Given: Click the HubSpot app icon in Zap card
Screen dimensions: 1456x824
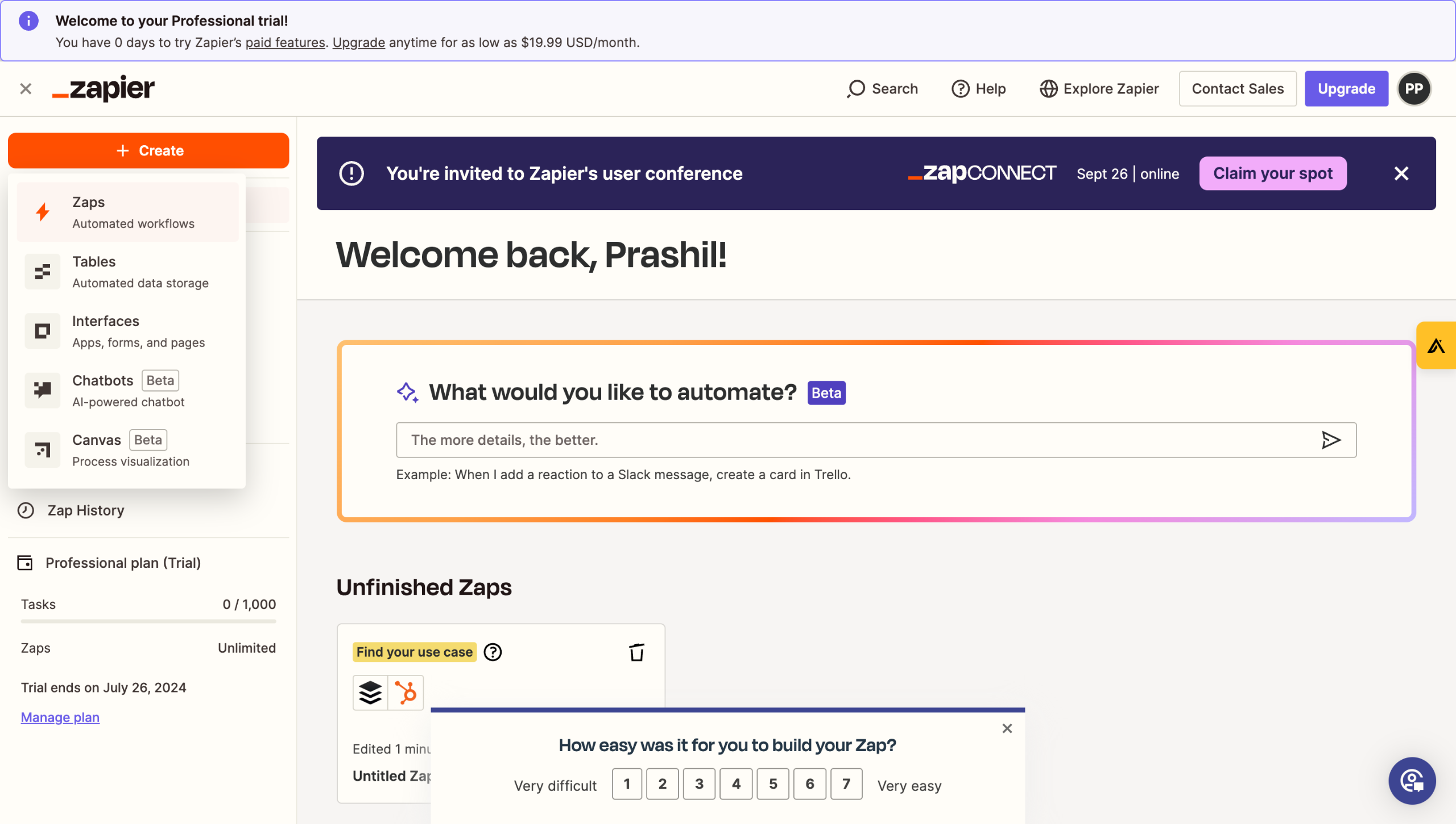Looking at the screenshot, I should 406,693.
